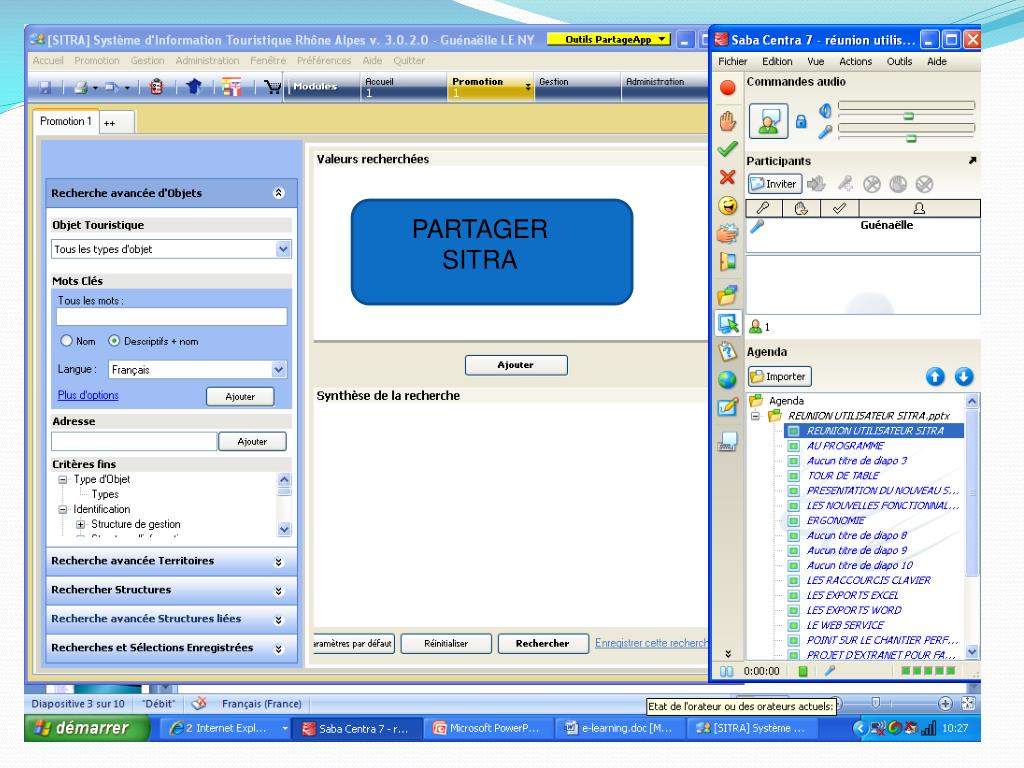Click the checkmark column header in participants list
This screenshot has height=768, width=1024.
[x=839, y=208]
